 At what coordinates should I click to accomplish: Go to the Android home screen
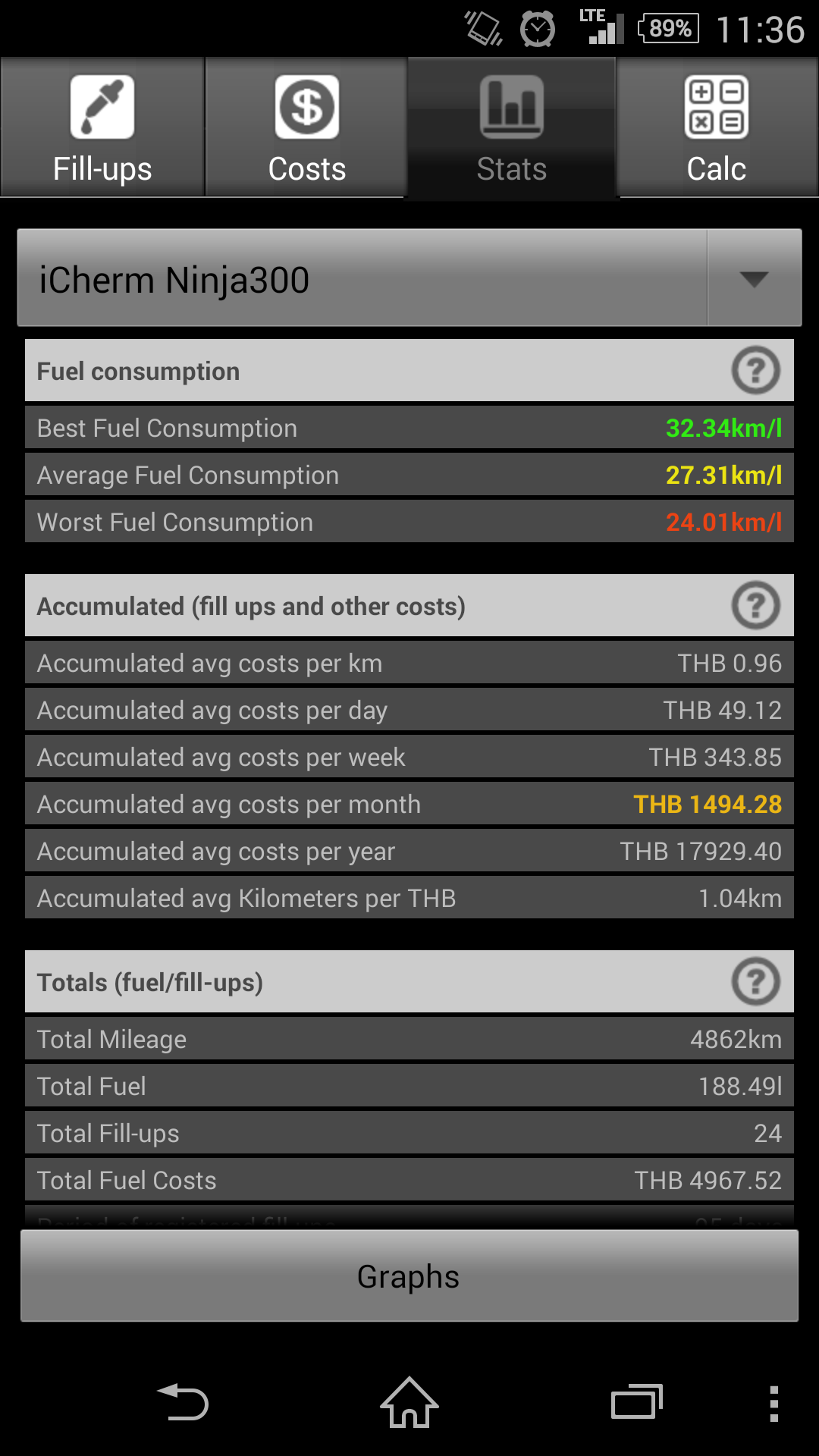point(409,1402)
